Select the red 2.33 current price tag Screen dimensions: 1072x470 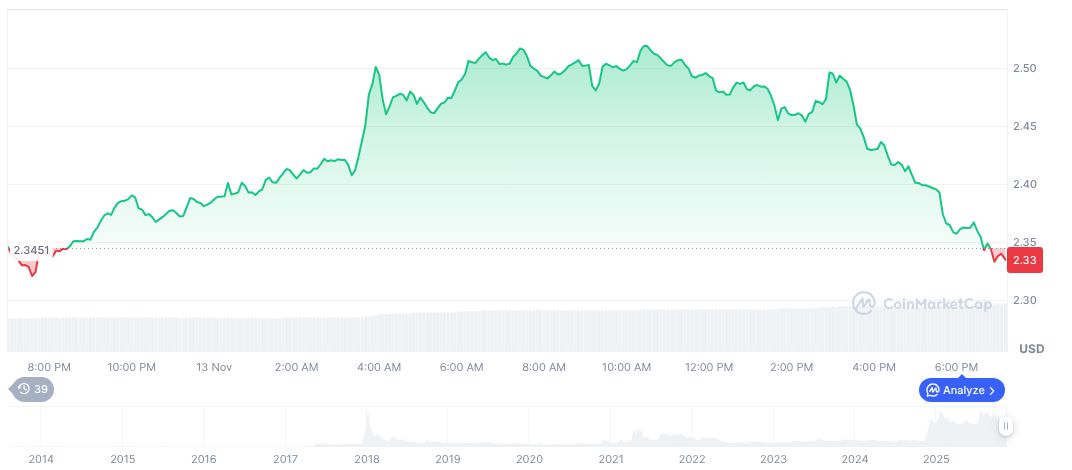[x=1025, y=260]
